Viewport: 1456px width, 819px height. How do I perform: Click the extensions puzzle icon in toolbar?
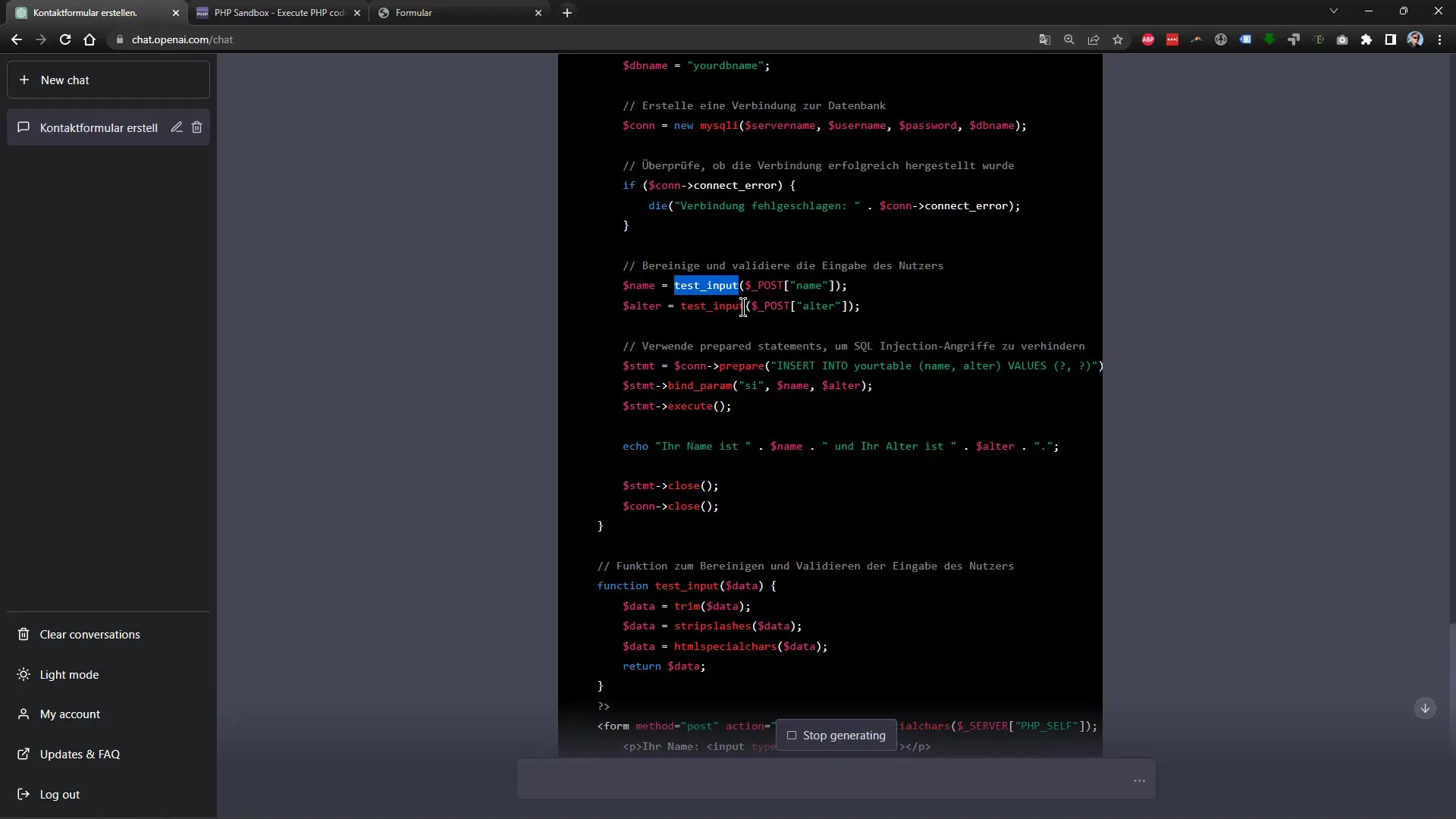click(1364, 40)
